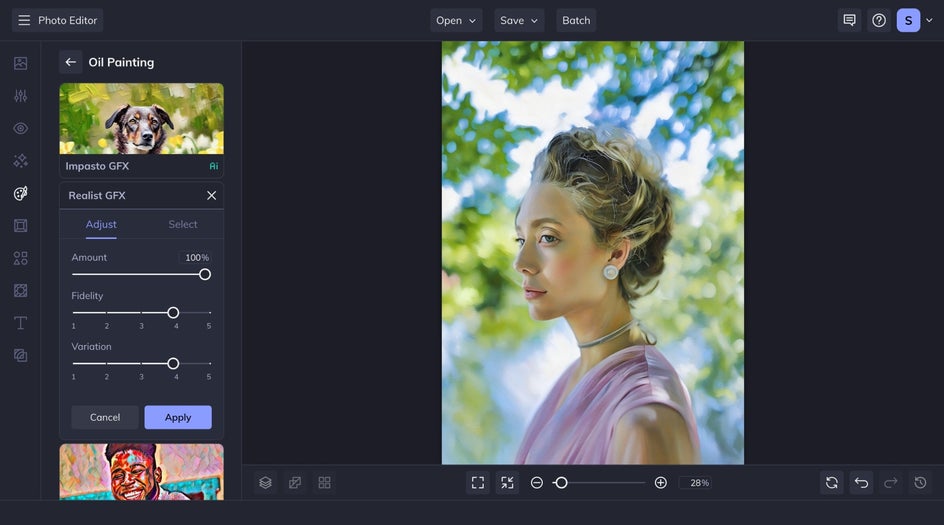Image resolution: width=944 pixels, height=525 pixels.
Task: Open the feedback comment icon
Action: [x=849, y=20]
